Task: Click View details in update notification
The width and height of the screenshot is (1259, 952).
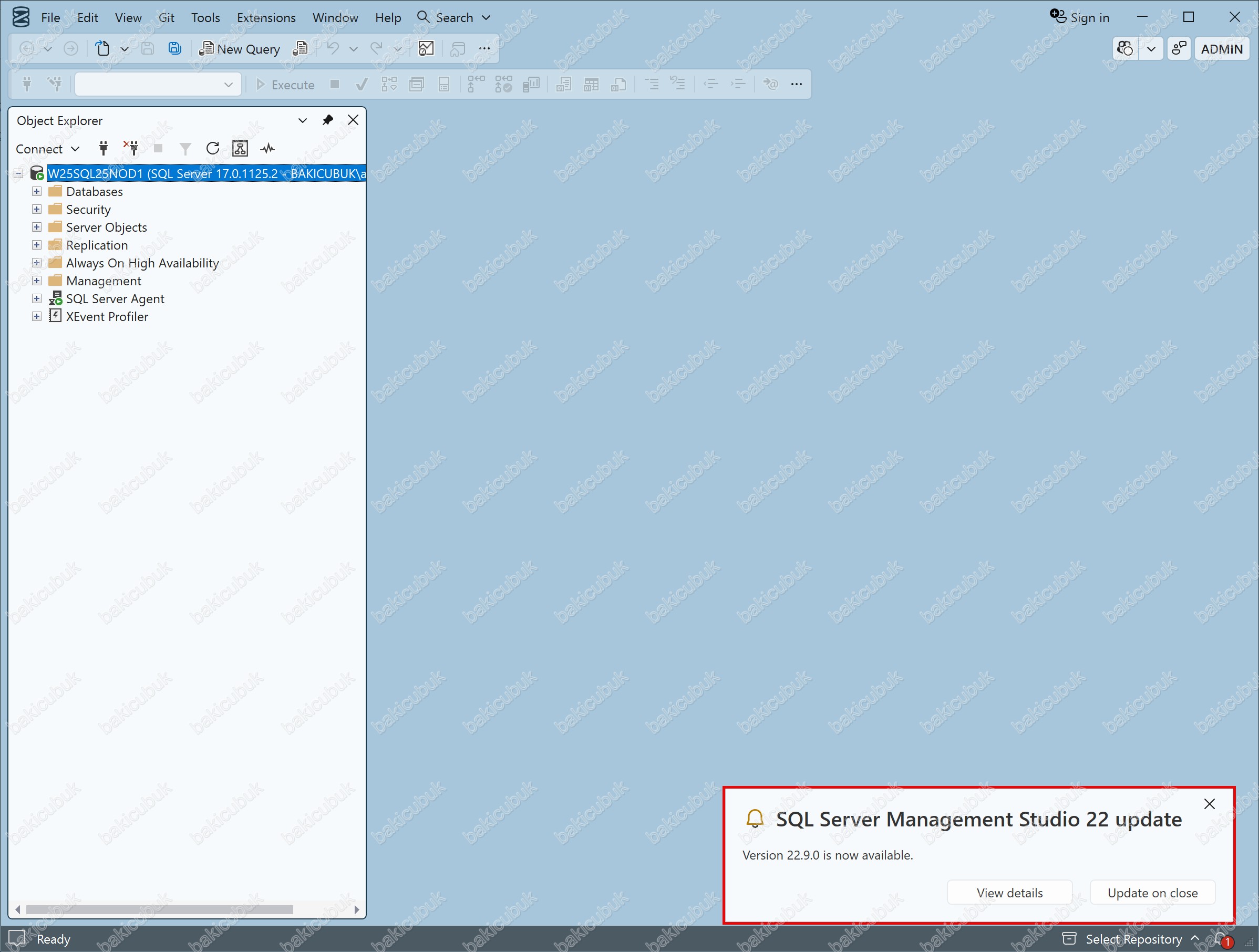Action: [x=1010, y=893]
